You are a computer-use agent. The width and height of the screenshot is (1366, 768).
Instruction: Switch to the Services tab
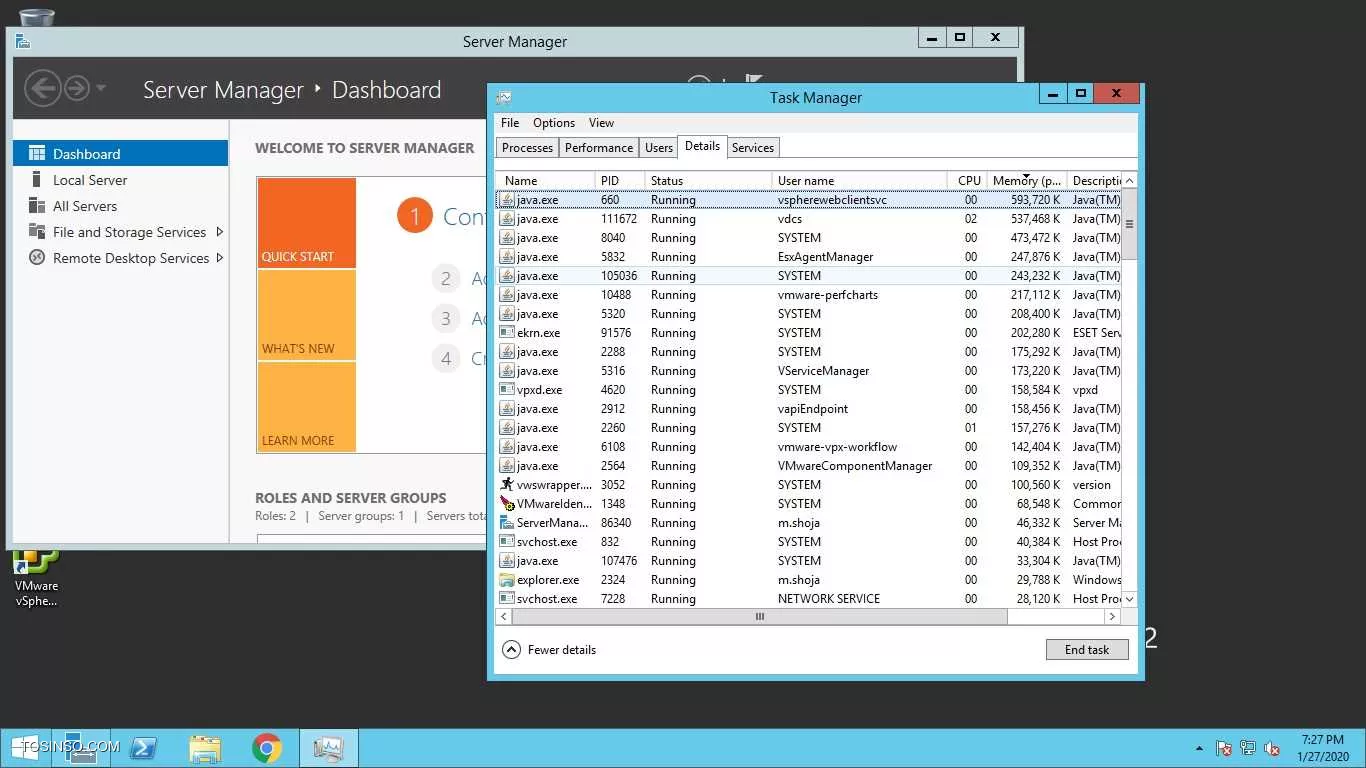753,148
